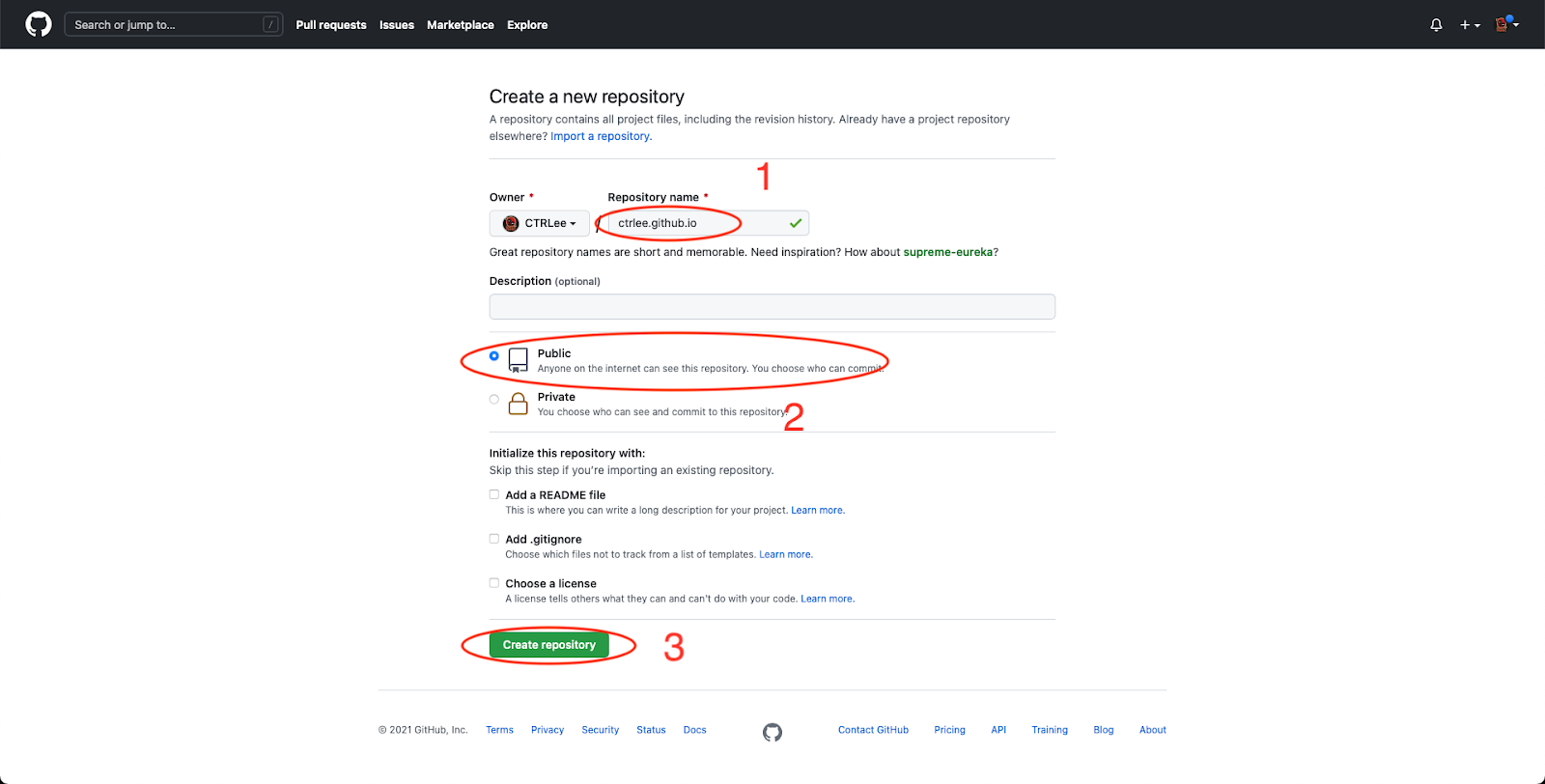
Task: Open the footer About link
Action: 1153,730
